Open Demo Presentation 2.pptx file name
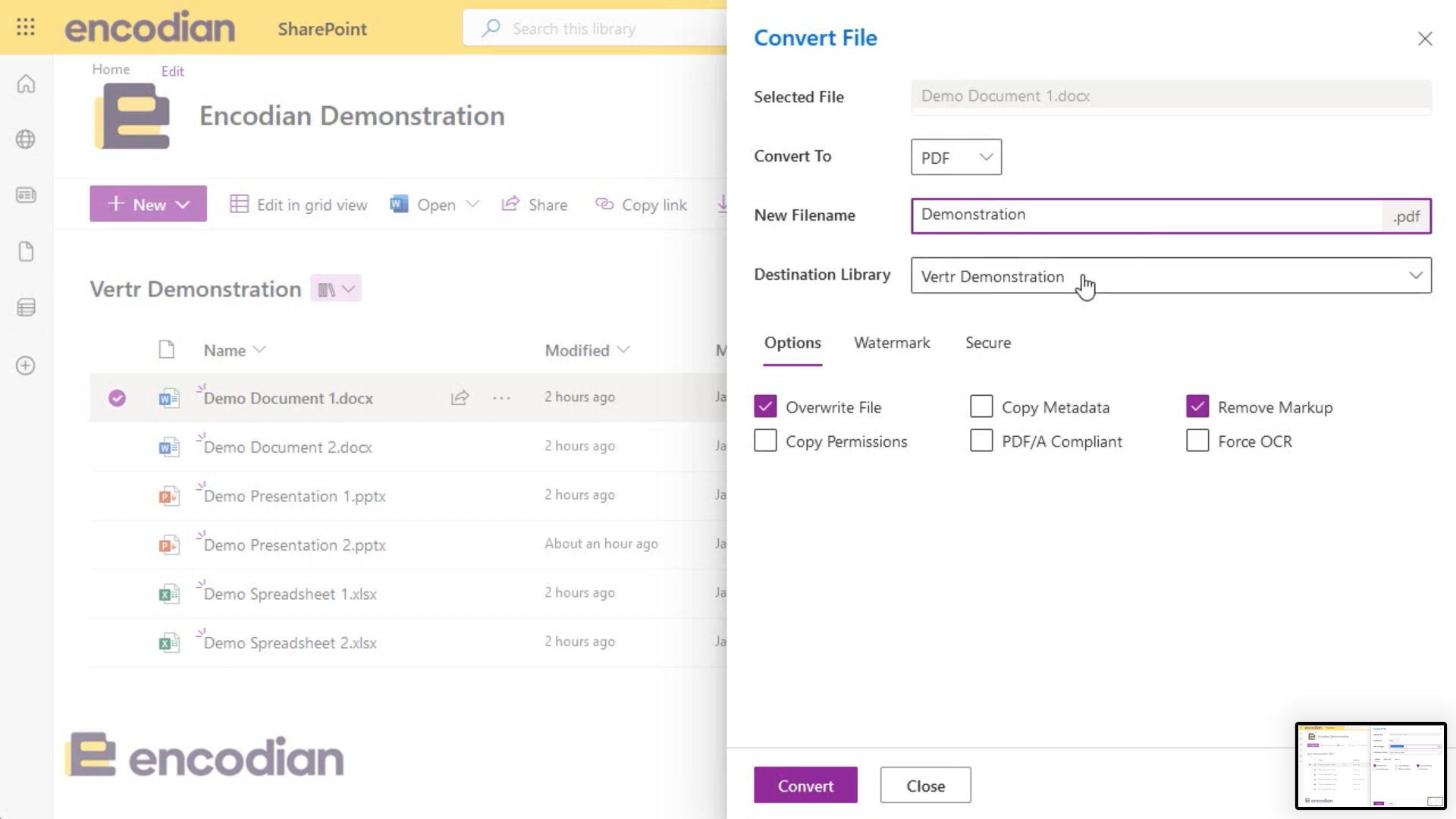 click(295, 545)
